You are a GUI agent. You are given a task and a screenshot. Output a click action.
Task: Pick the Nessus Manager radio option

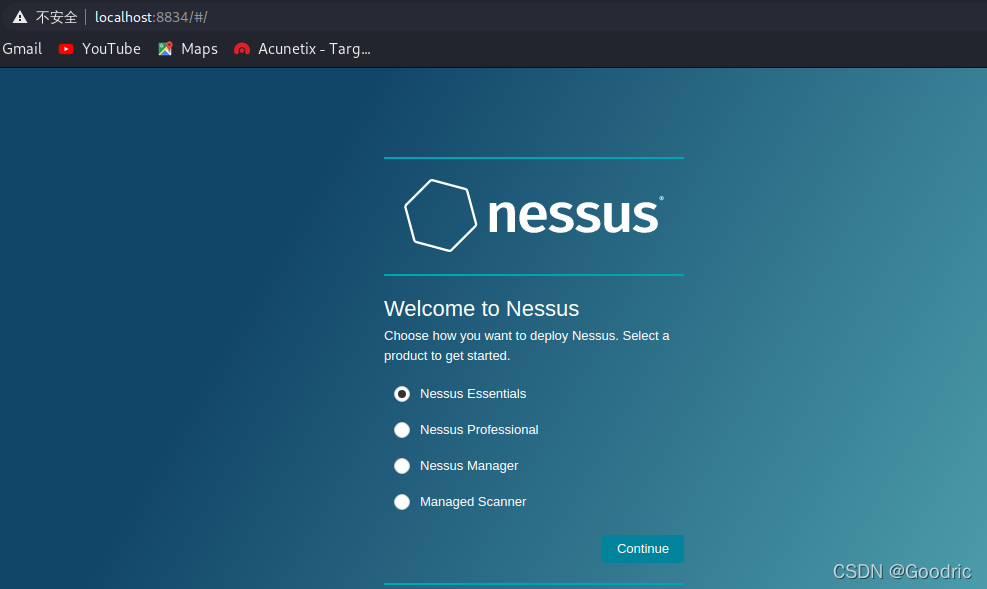pos(402,466)
